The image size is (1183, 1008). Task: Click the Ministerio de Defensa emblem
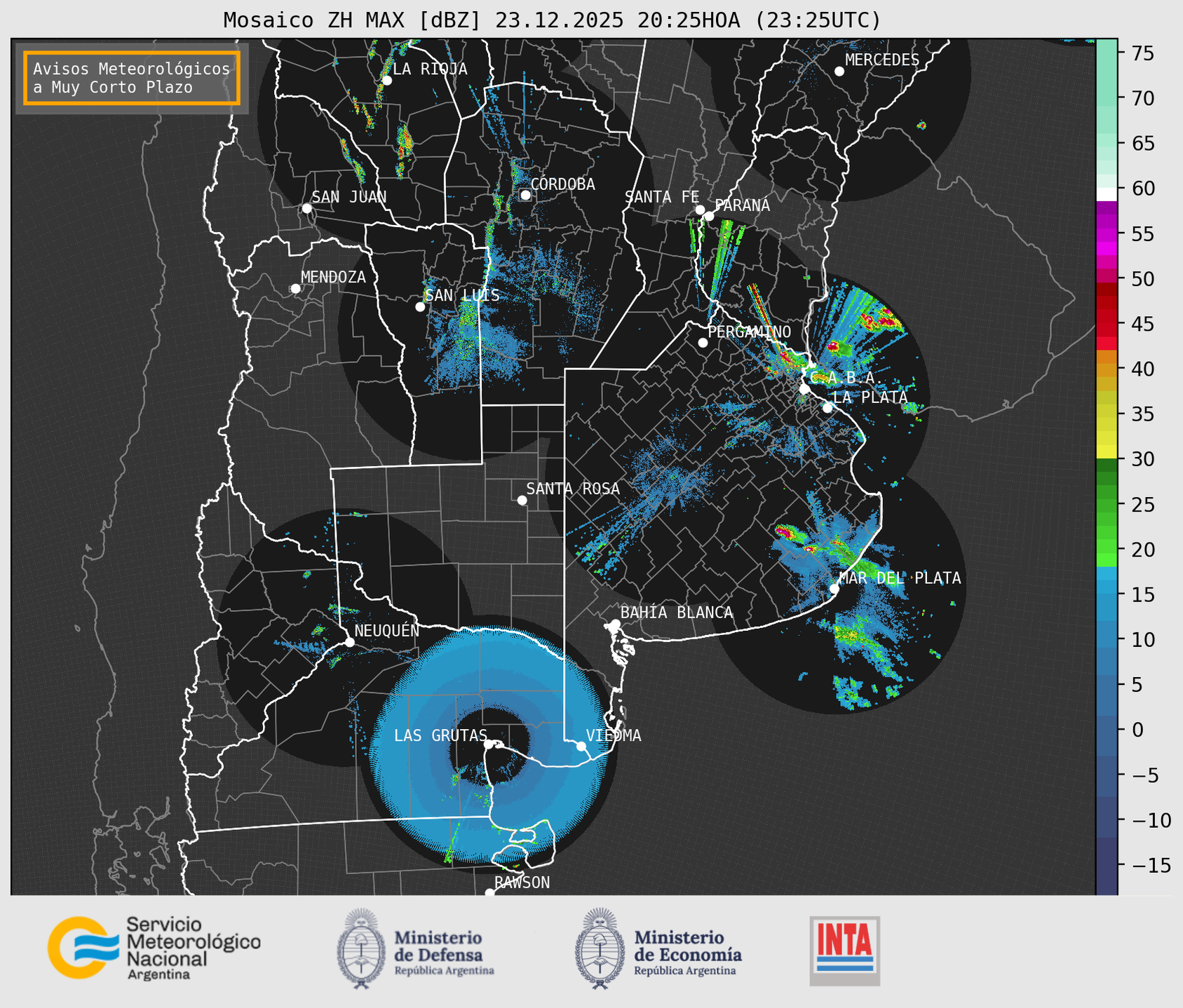point(360,949)
